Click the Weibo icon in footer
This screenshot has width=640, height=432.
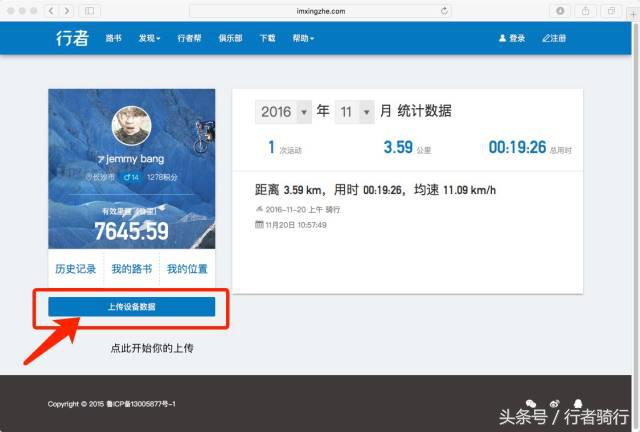(554, 403)
